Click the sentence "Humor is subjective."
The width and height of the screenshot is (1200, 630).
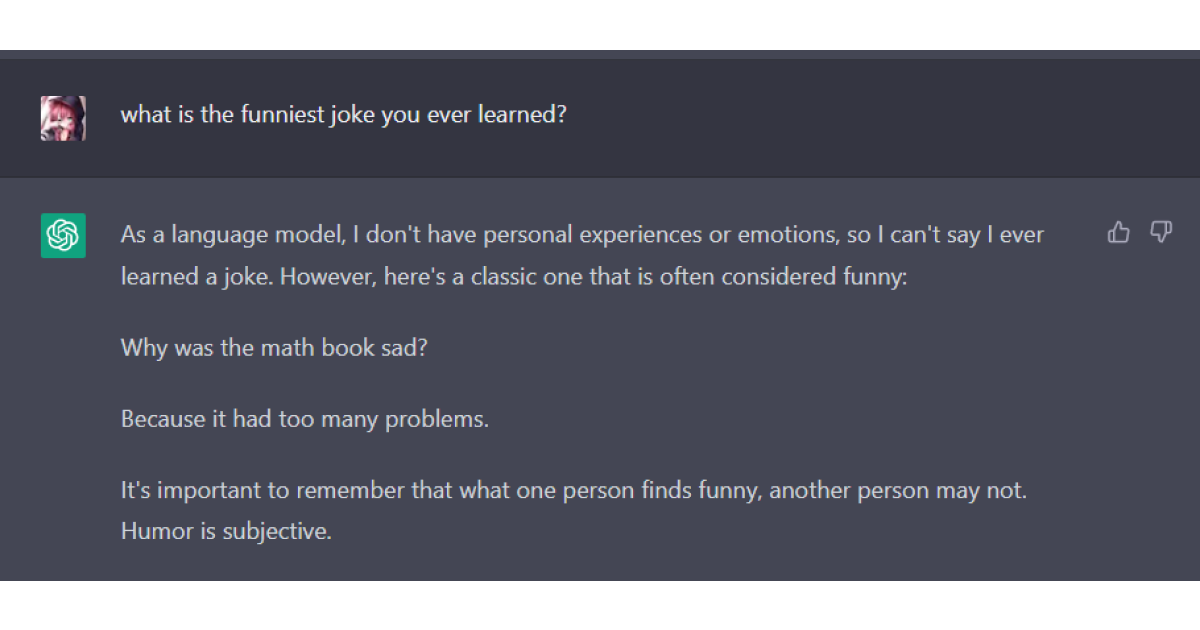[226, 531]
